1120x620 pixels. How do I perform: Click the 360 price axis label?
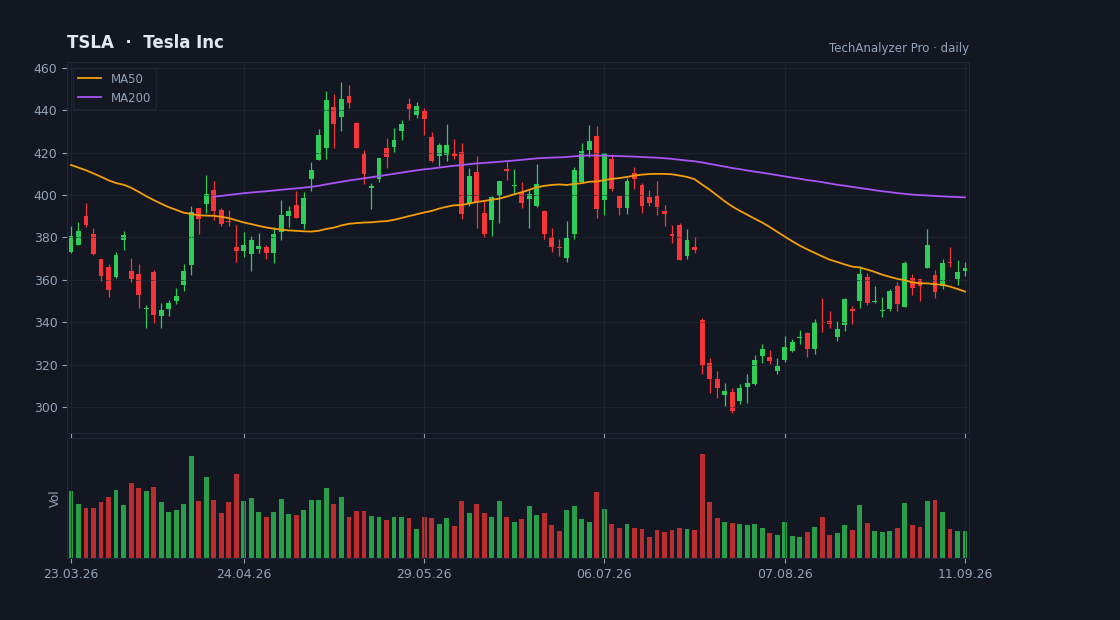tap(45, 281)
